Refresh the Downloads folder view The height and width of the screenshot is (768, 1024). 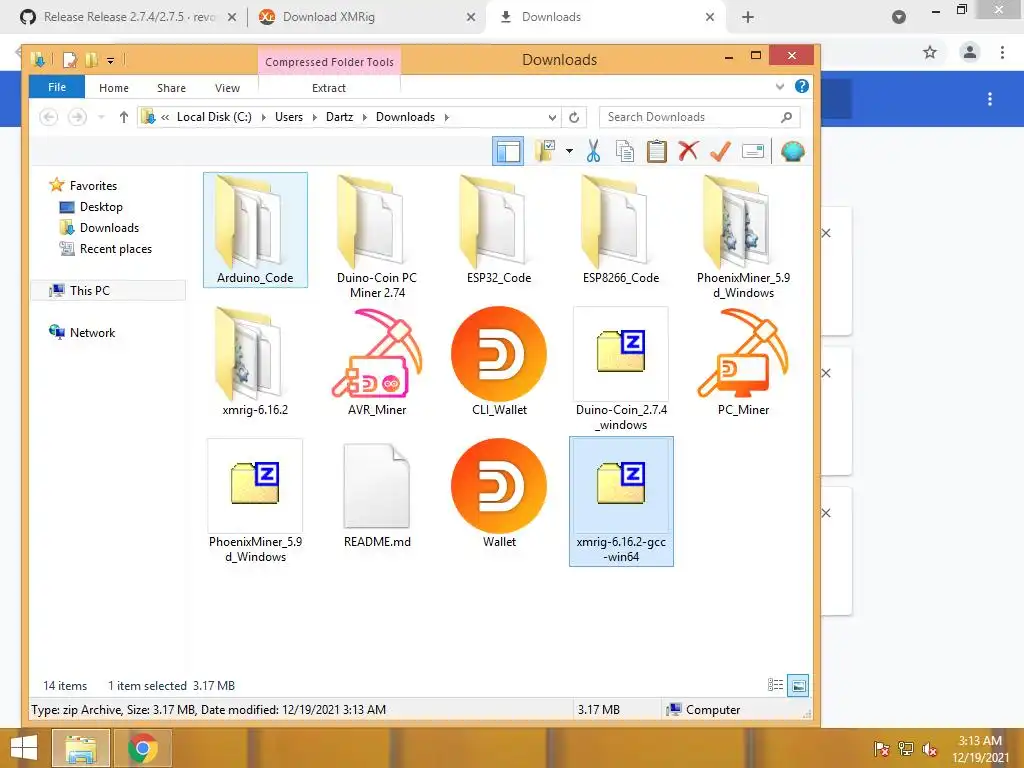(574, 118)
